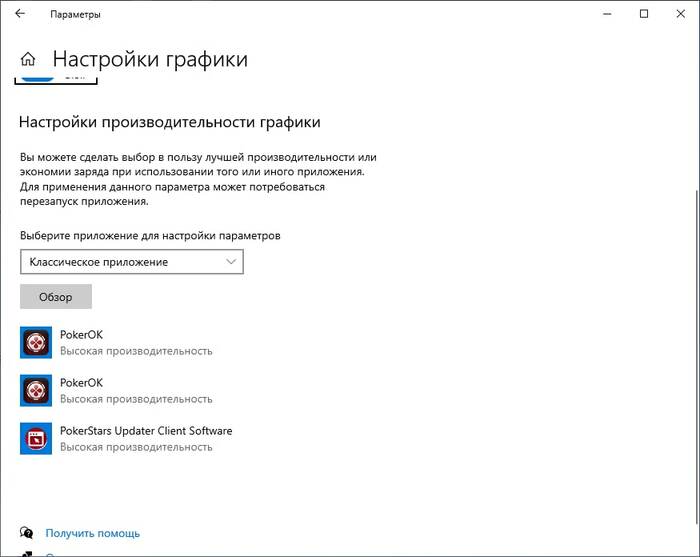Click the "Выберите приложение для настройки параметров" label

point(150,235)
